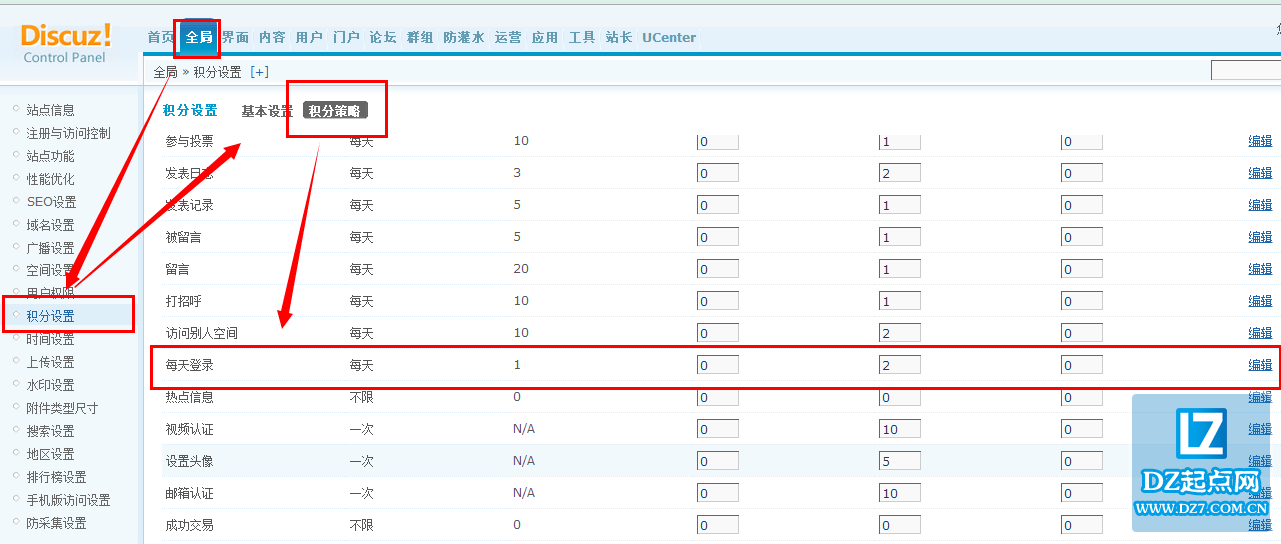Viewport: 1281px width, 544px height.
Task: Click third input field for 留言 row
Action: (x=1081, y=270)
